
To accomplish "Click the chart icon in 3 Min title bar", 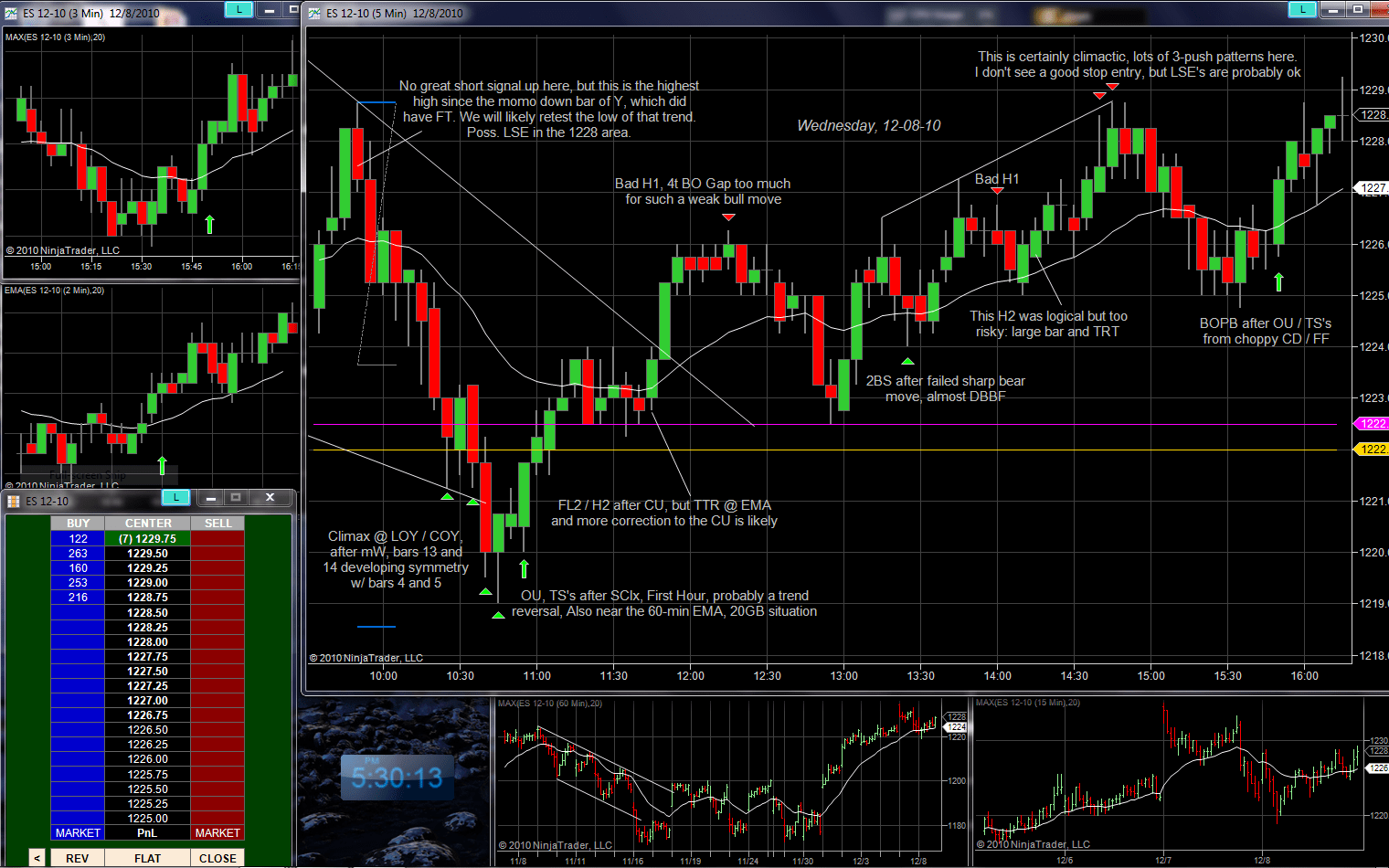I will point(11,14).
